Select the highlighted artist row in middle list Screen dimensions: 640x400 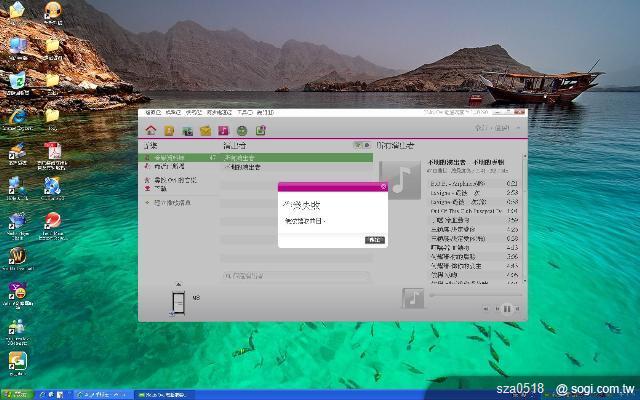297,158
